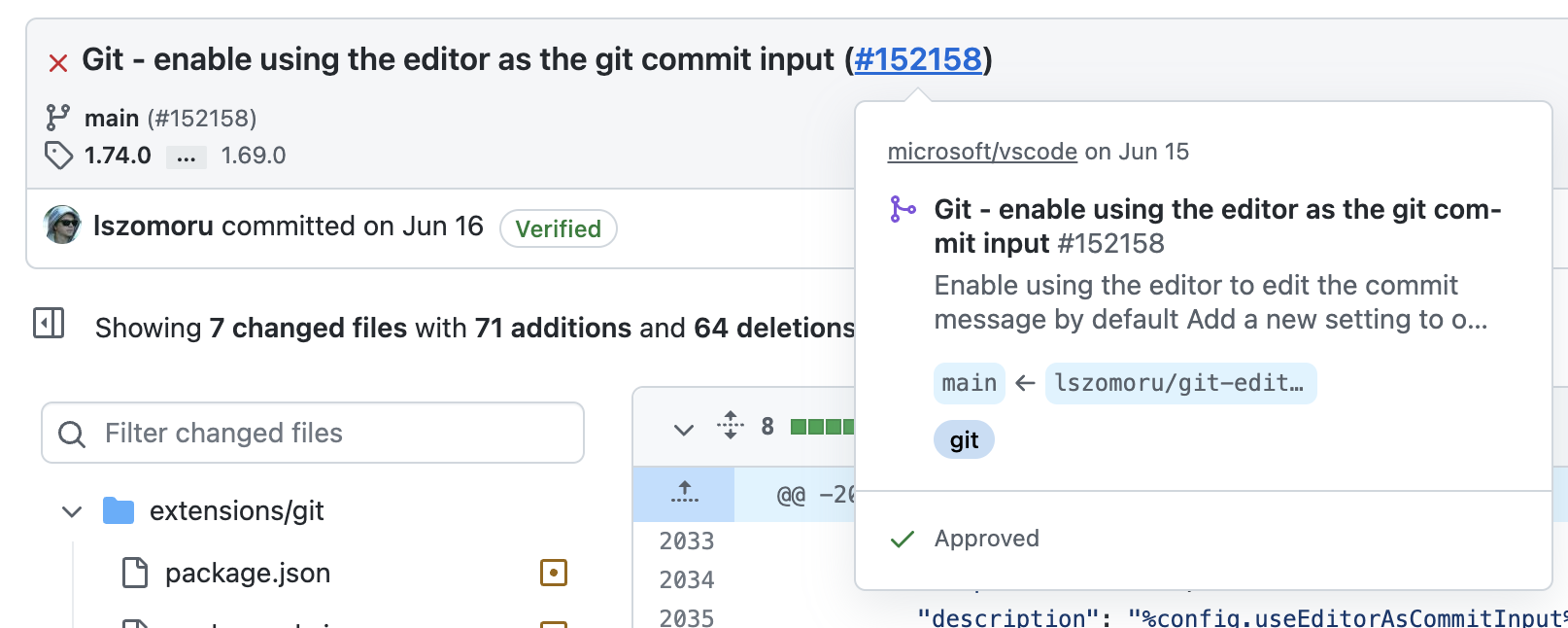Image resolution: width=1568 pixels, height=628 pixels.
Task: Click the tag icon next to 1.74.0
Action: click(56, 156)
